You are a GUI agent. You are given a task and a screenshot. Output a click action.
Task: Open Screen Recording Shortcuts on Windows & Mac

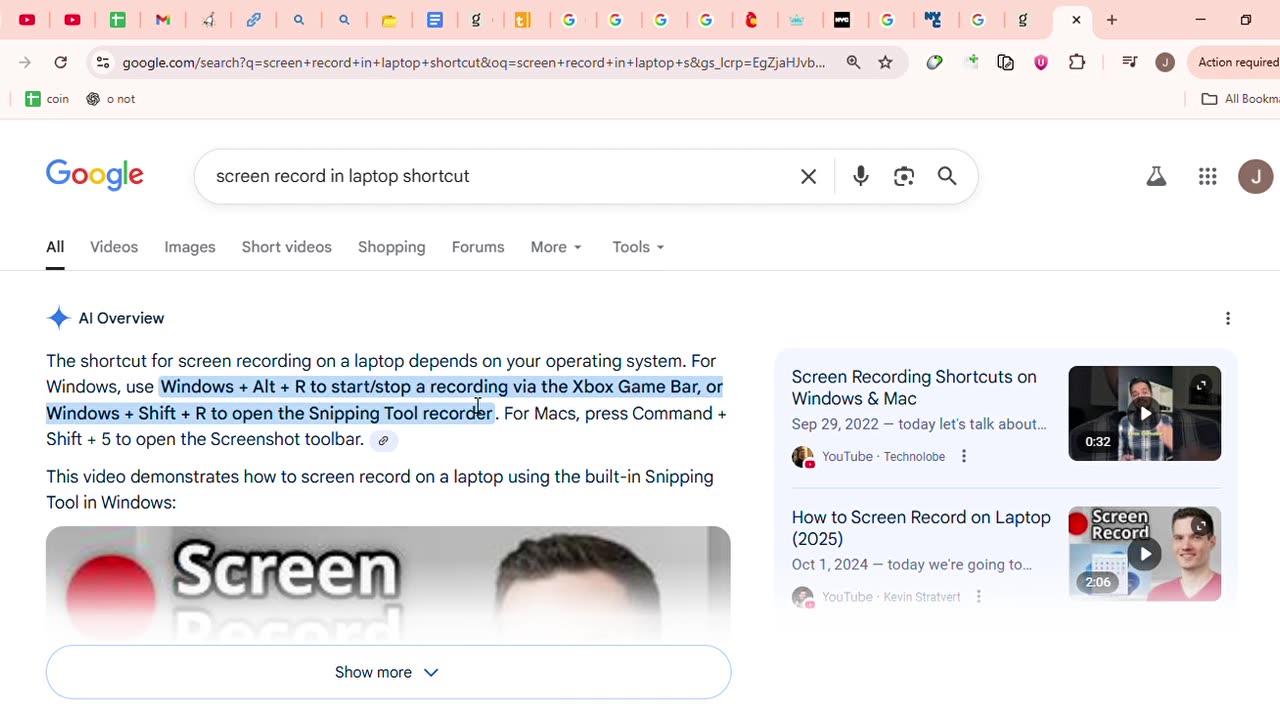(x=914, y=388)
